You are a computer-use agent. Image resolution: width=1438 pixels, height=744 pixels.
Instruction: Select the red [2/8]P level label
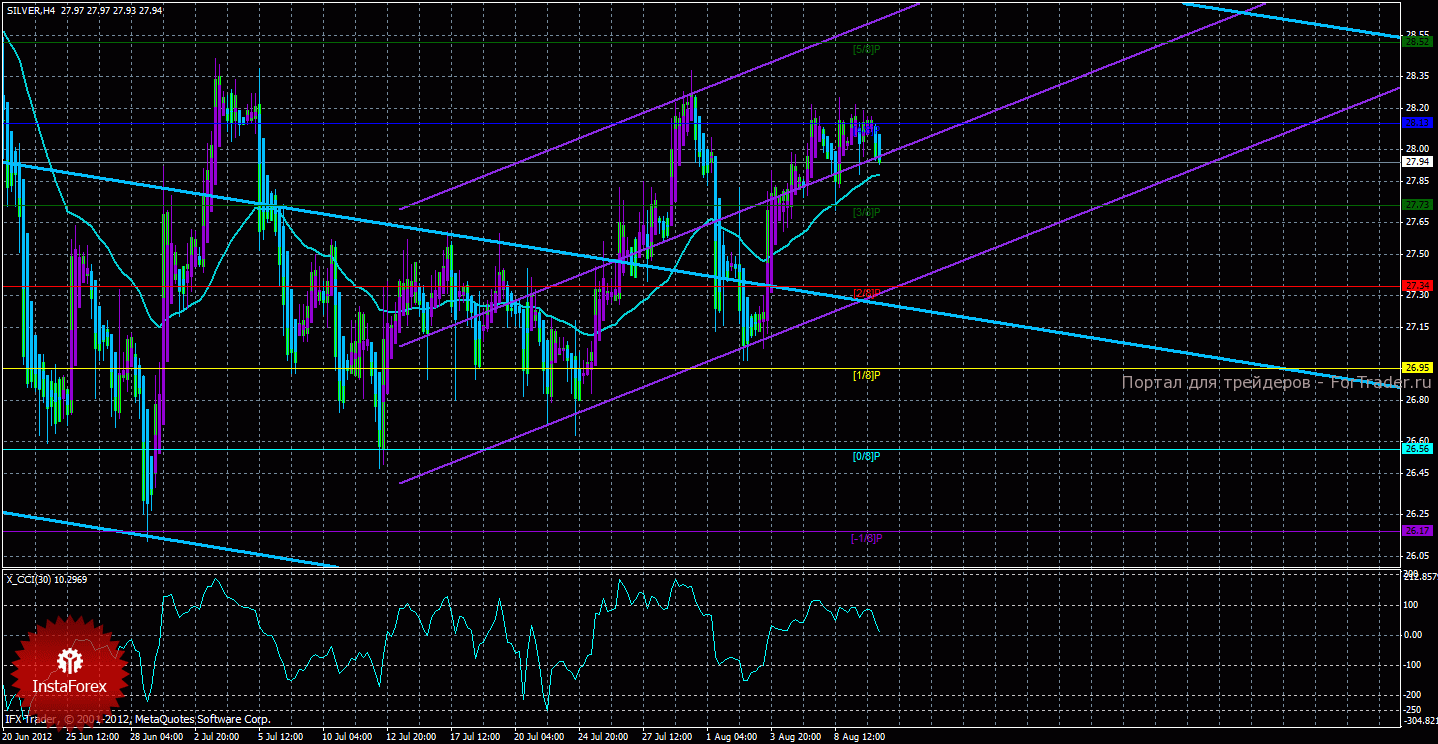pos(866,293)
